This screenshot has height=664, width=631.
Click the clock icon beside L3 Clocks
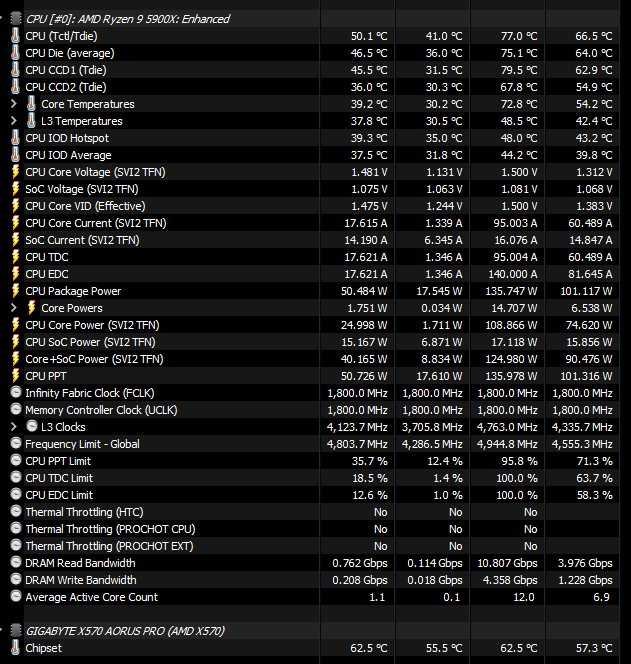coord(32,426)
